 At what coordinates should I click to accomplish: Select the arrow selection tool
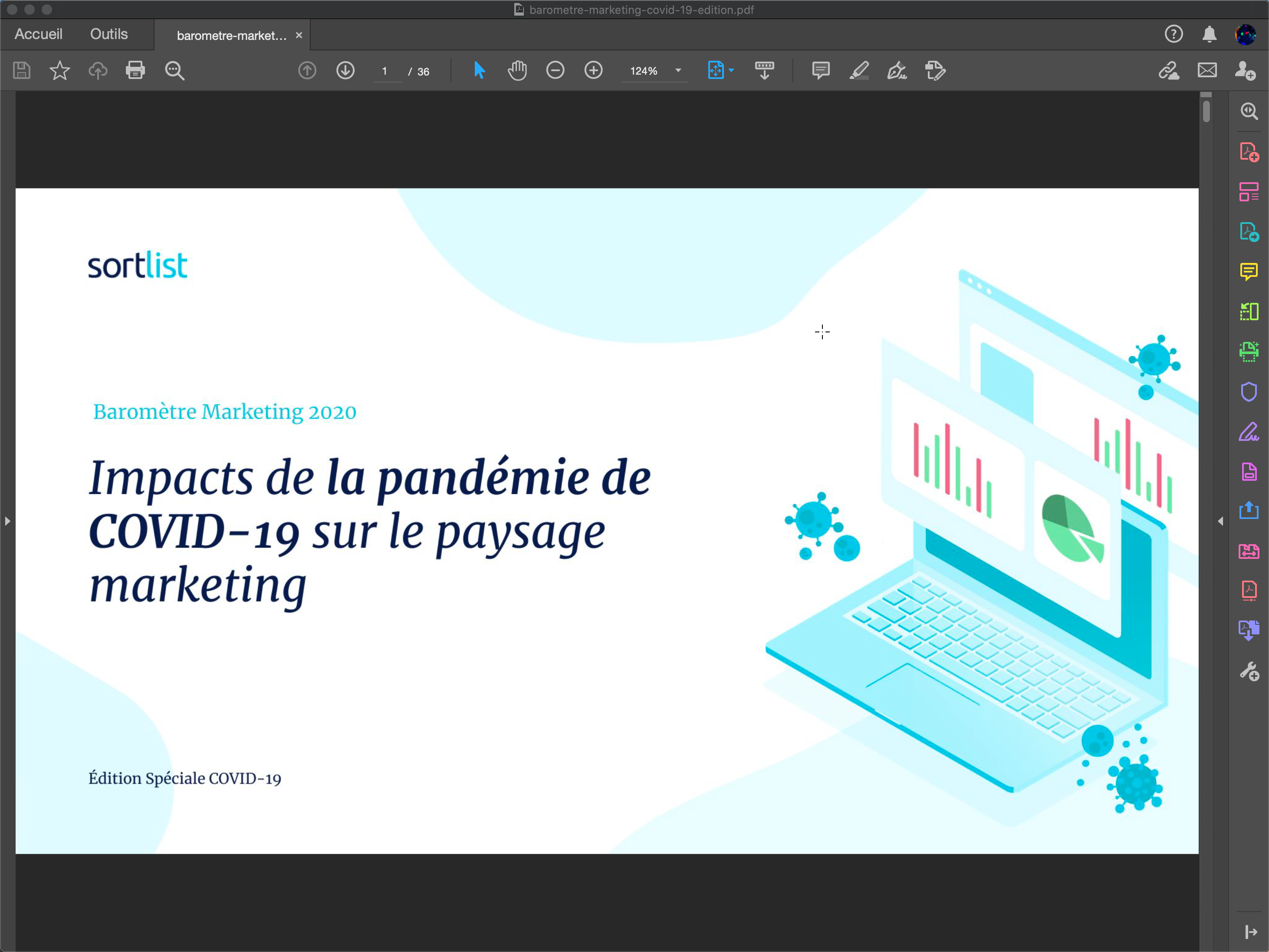(x=479, y=71)
